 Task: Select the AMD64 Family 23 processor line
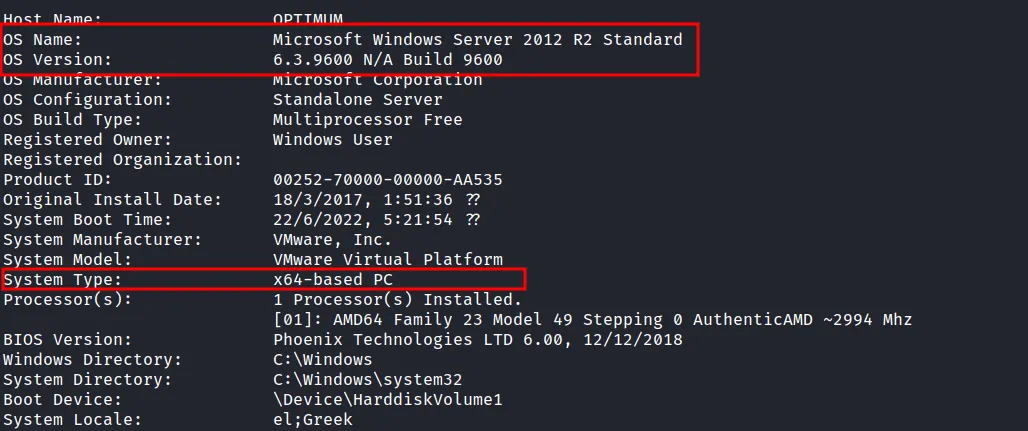click(592, 320)
